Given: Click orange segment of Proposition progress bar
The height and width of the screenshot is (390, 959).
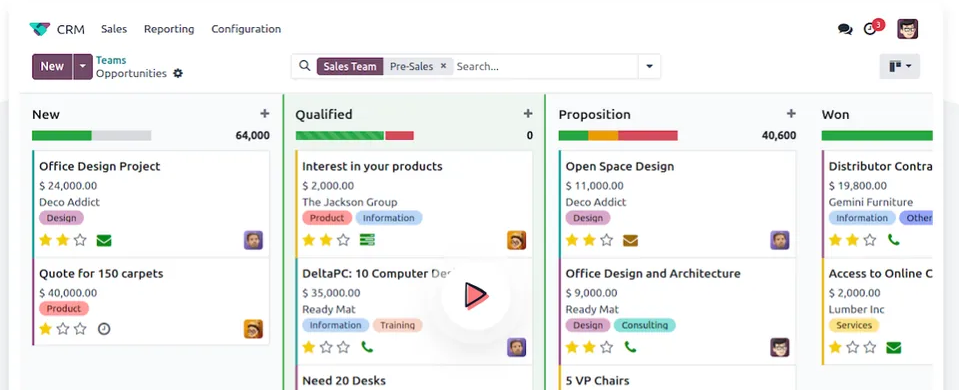Looking at the screenshot, I should click(603, 136).
